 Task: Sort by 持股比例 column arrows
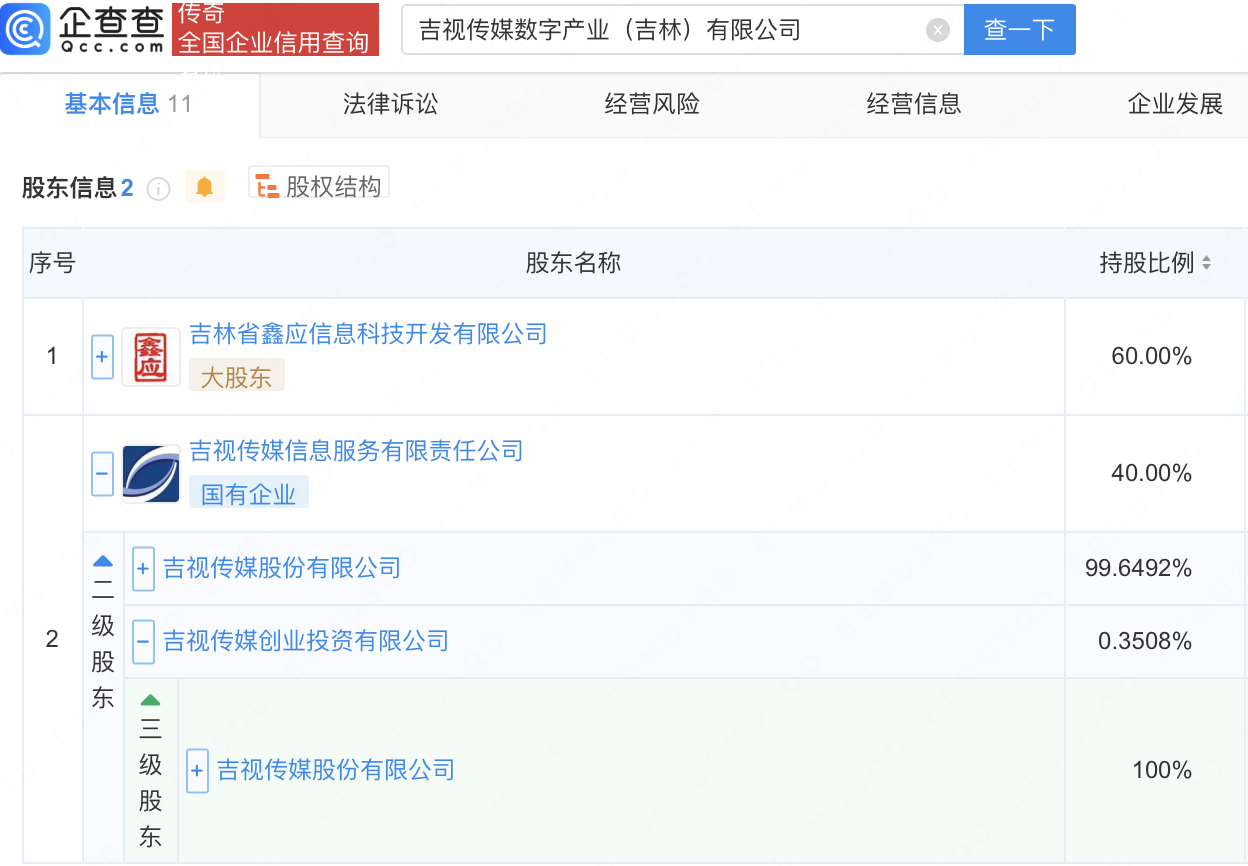point(1206,263)
